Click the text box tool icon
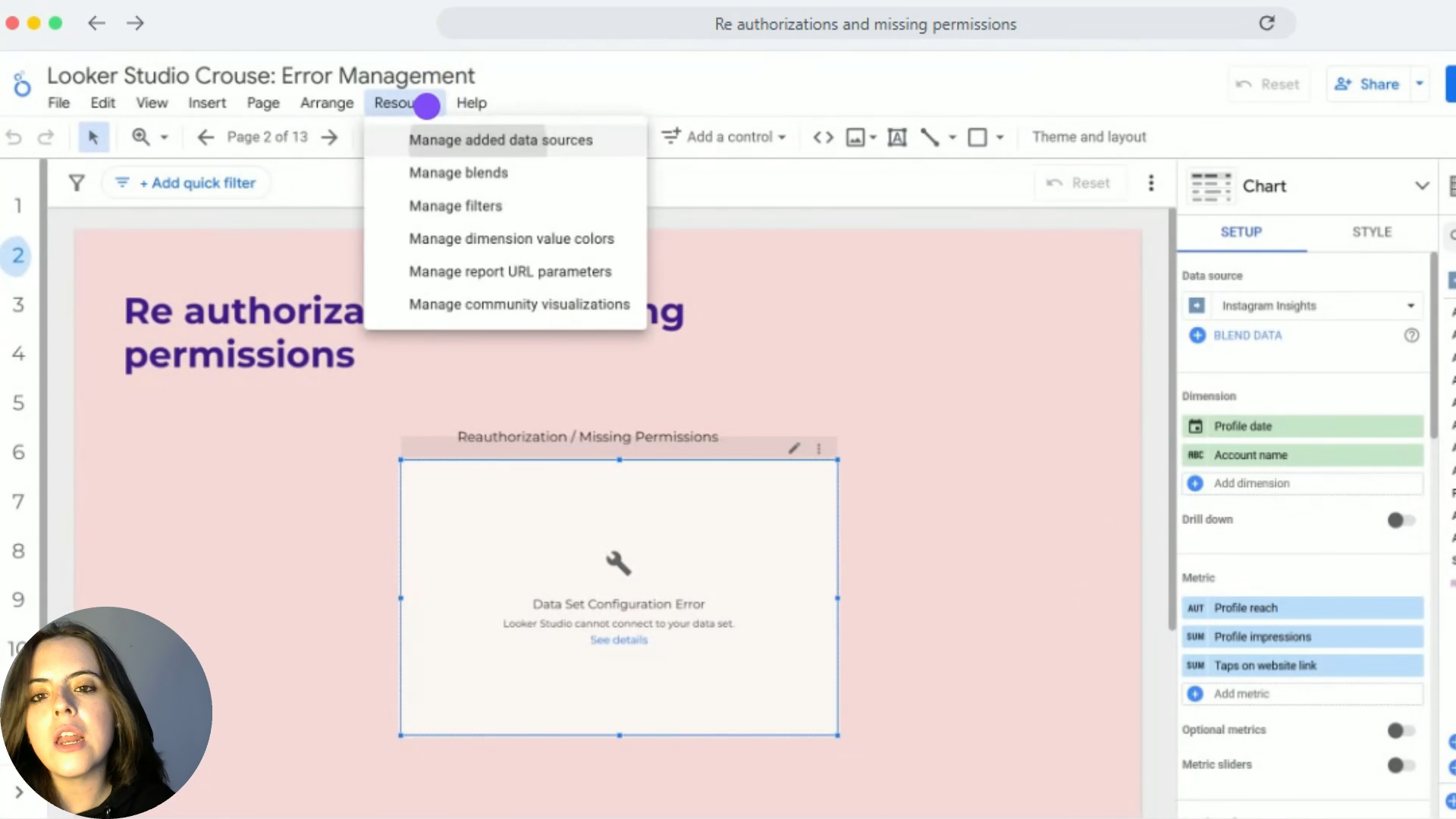This screenshot has width=1456, height=819. pyautogui.click(x=897, y=137)
